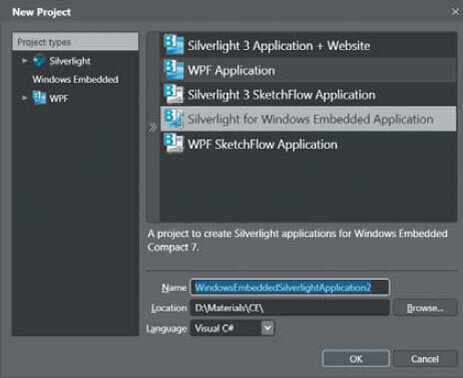Click the Name input field

[x=289, y=287]
